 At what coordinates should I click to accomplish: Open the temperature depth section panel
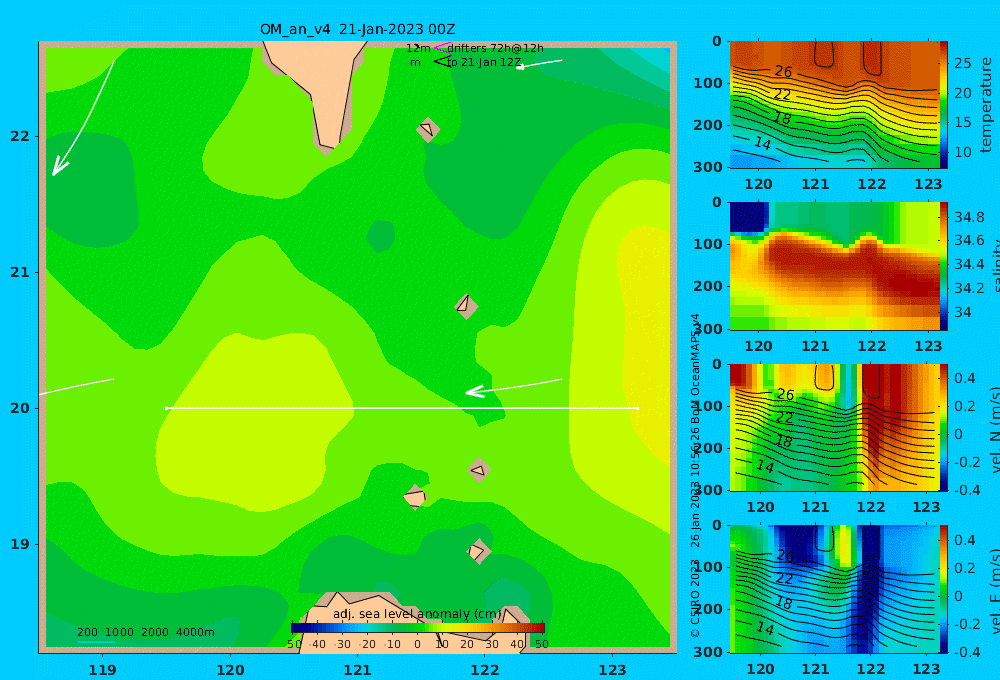point(834,105)
